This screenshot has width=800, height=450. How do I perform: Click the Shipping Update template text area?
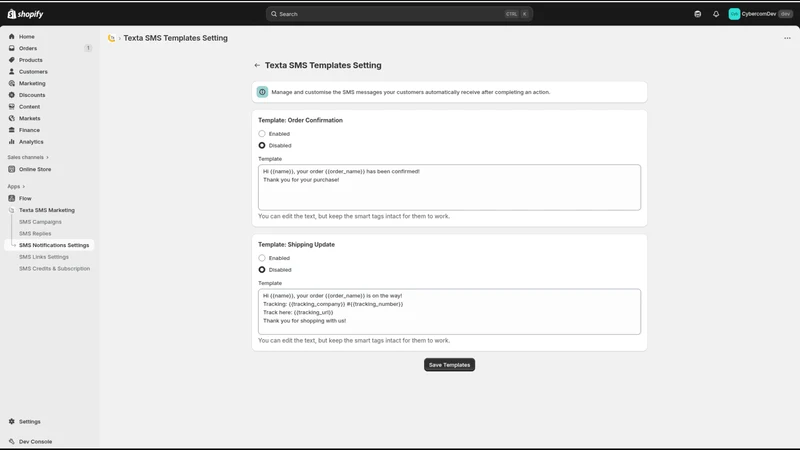[449, 312]
